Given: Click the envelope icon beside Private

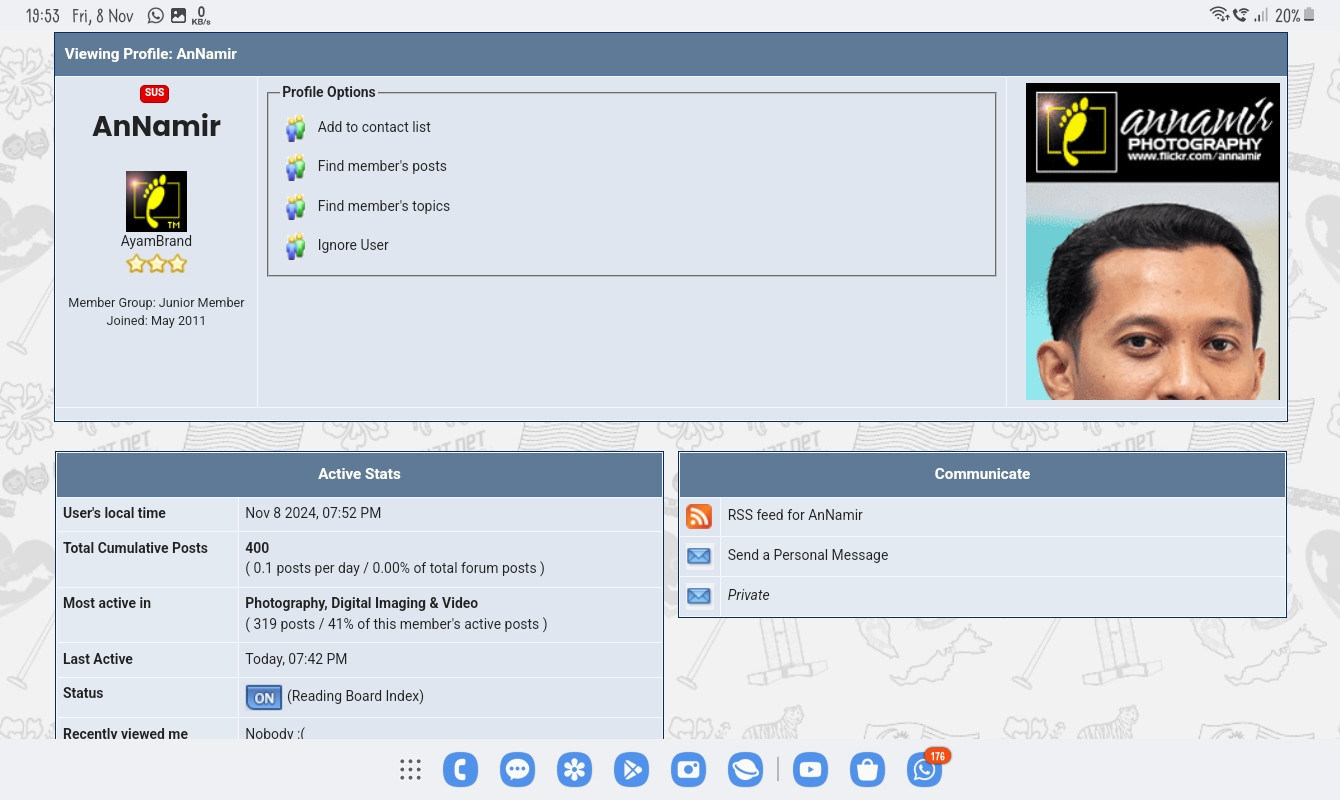Looking at the screenshot, I should [699, 596].
